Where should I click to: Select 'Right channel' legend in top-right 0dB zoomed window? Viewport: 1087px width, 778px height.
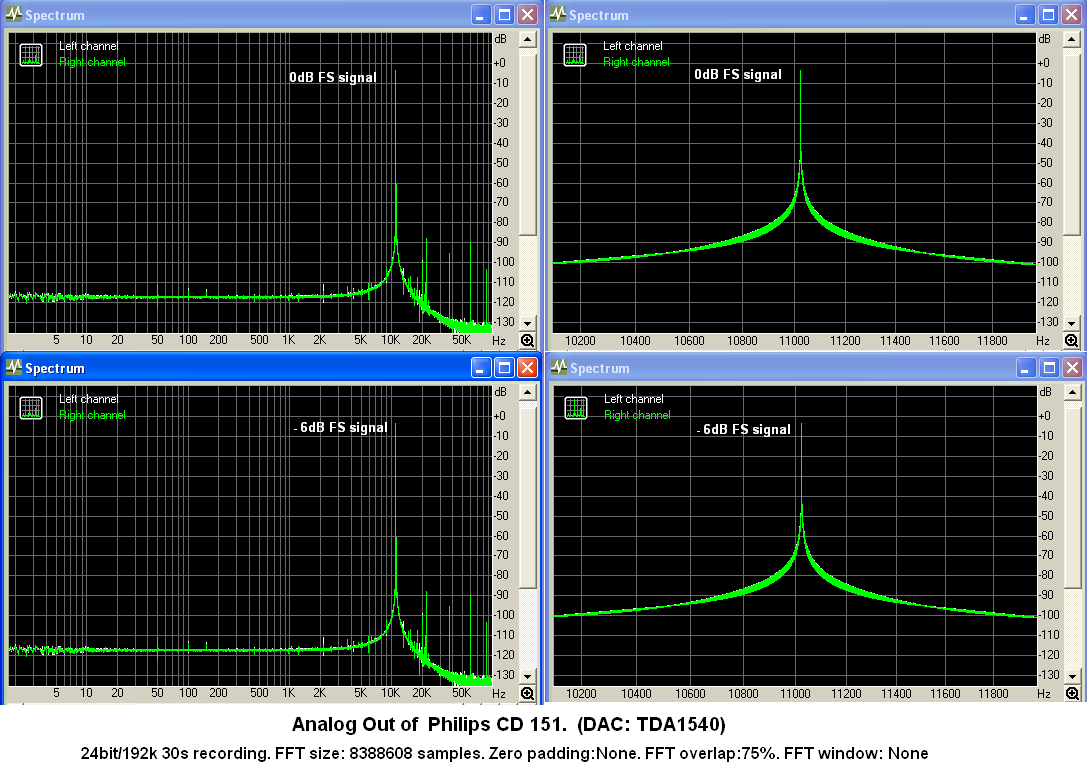pyautogui.click(x=636, y=62)
